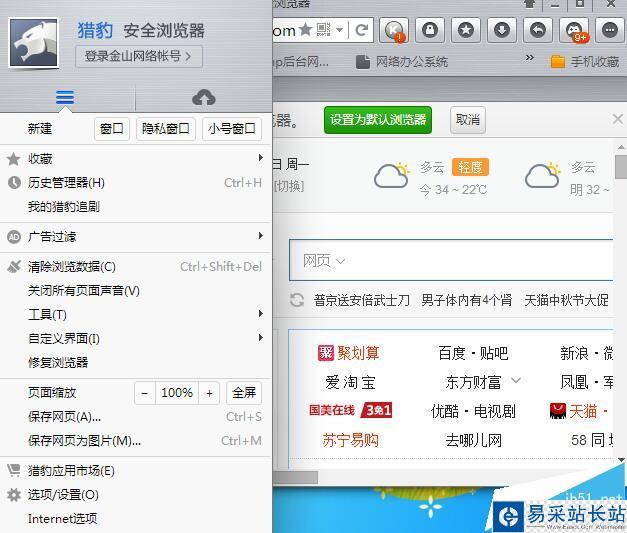
Task: Expand bookmarks bar overflow chevron
Action: (529, 58)
